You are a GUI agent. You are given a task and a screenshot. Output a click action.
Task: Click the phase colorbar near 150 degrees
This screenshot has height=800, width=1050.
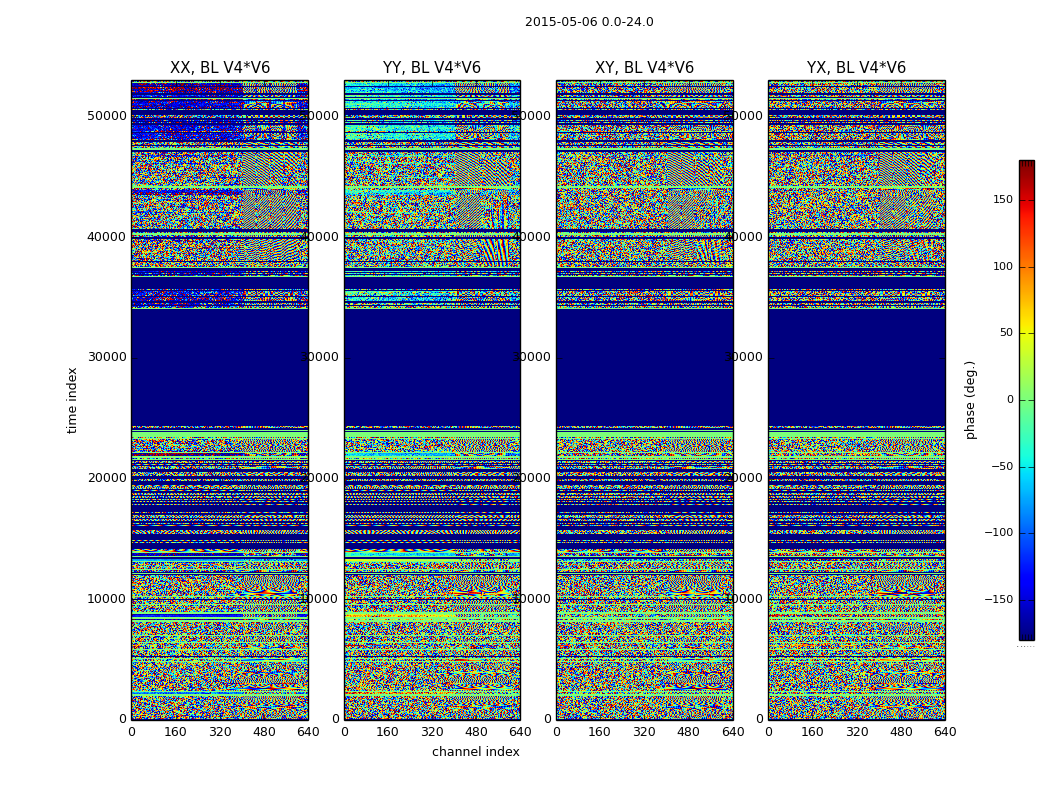(x=1027, y=199)
